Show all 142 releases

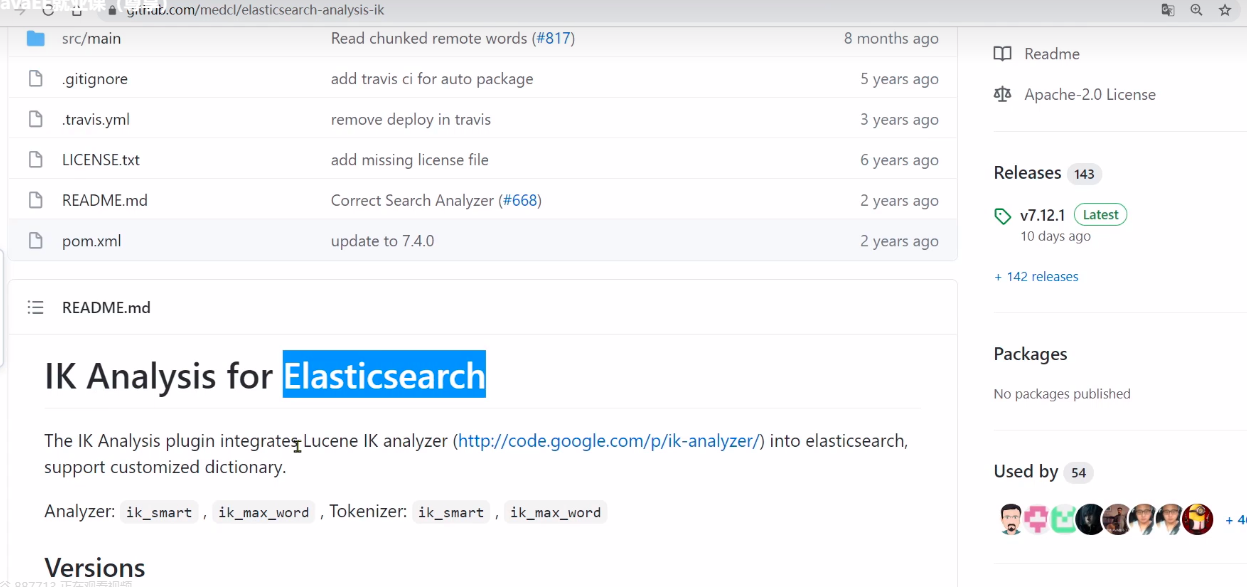(x=1036, y=277)
